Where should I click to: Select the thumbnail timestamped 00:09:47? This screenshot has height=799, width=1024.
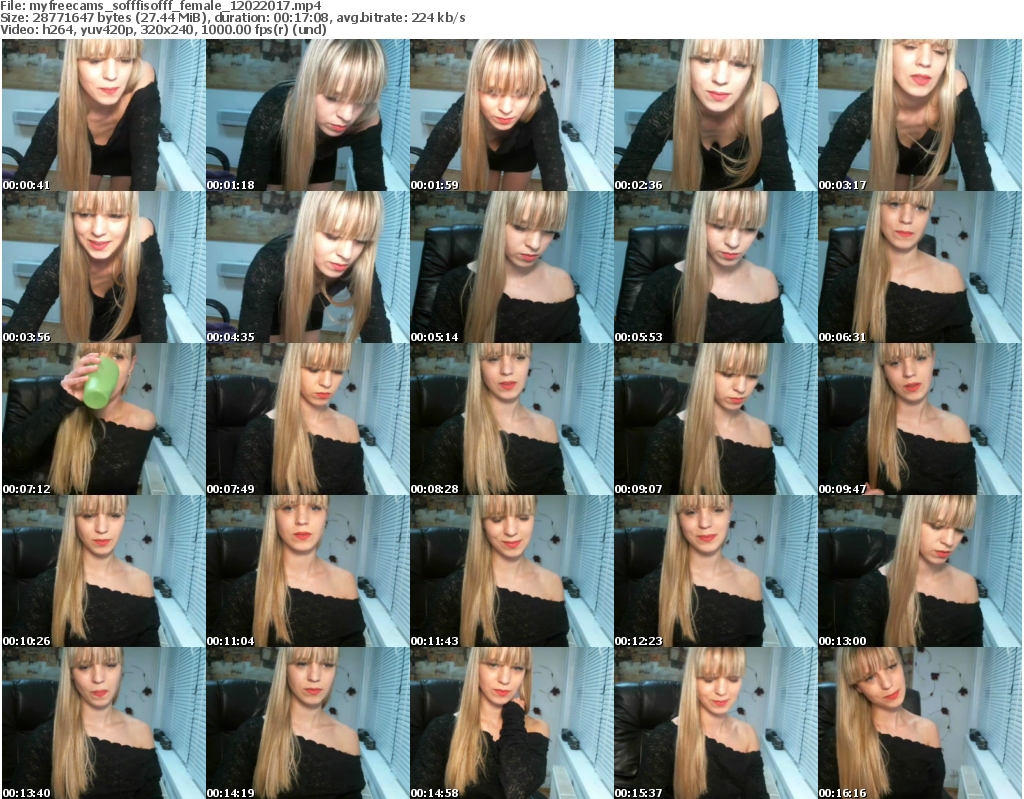click(x=920, y=419)
